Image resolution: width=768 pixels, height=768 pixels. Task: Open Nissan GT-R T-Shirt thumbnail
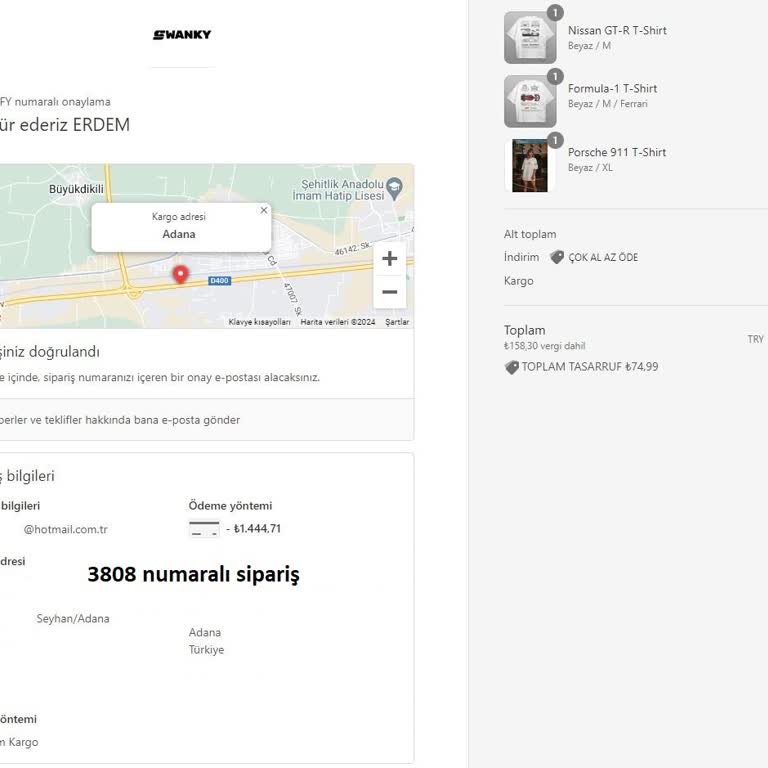tap(530, 38)
